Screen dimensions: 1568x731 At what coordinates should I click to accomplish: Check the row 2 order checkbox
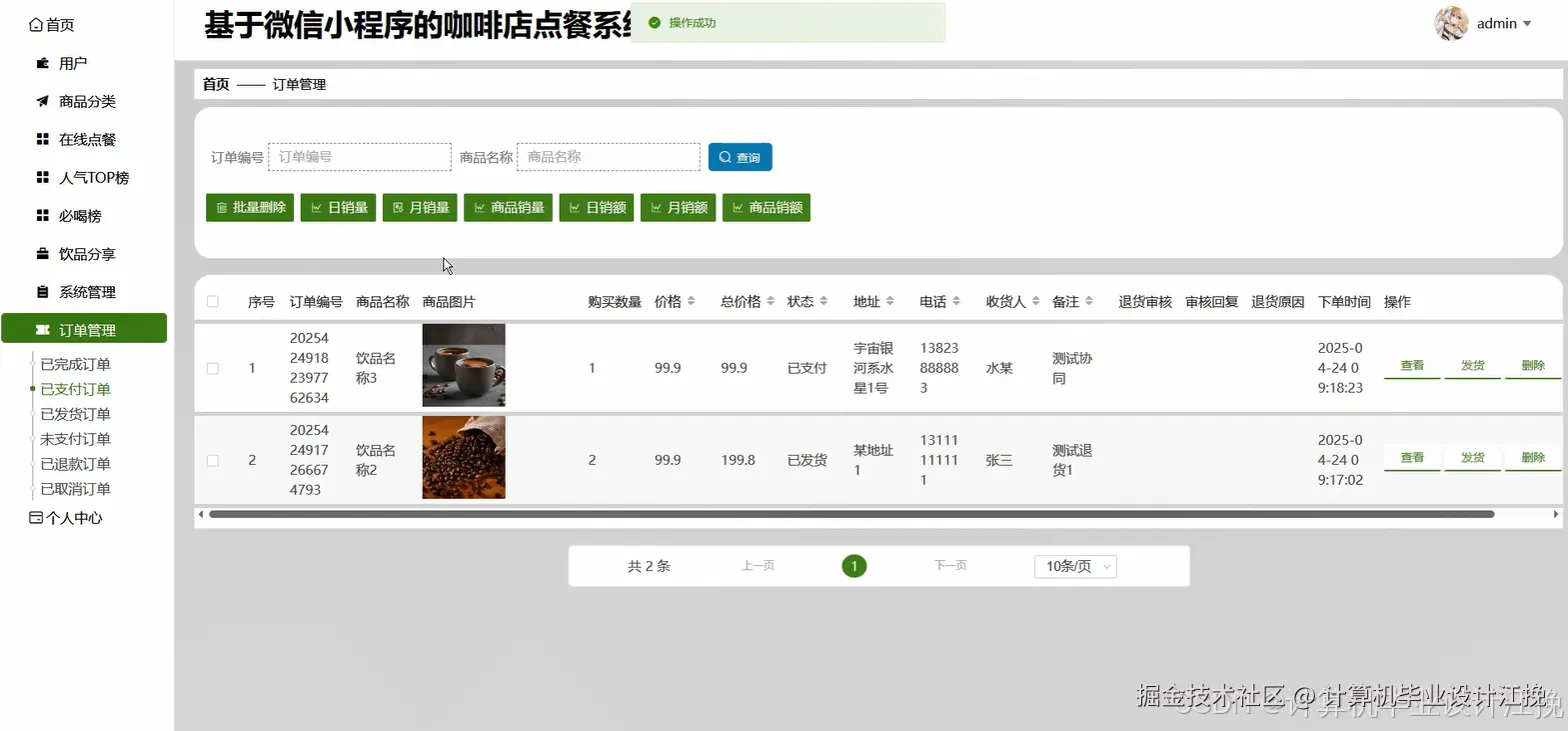coord(213,460)
